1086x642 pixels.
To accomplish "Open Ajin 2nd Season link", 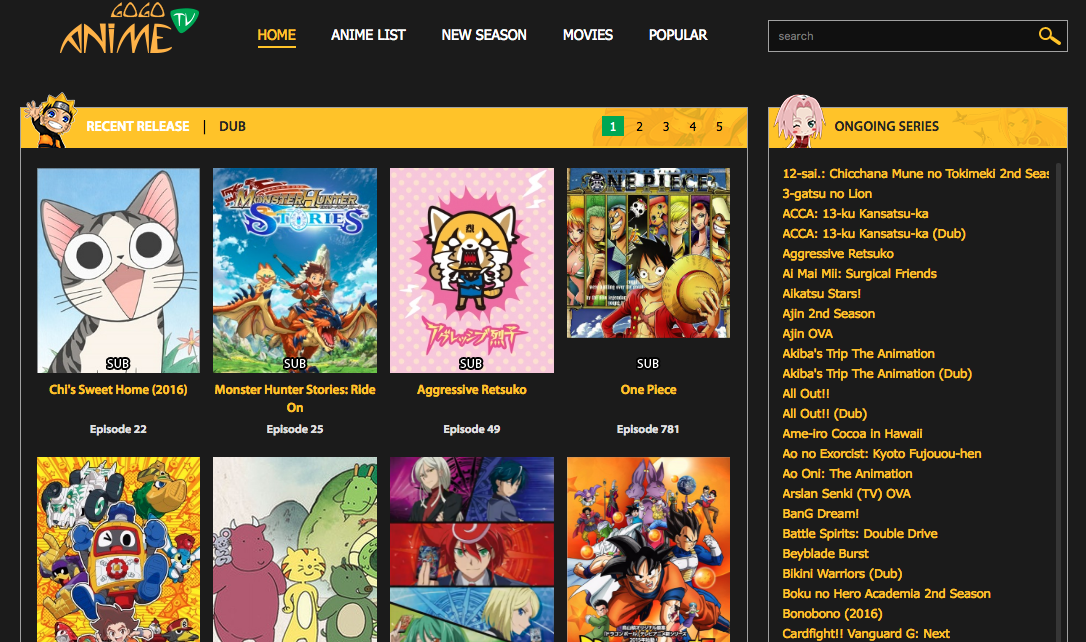I will [x=828, y=314].
